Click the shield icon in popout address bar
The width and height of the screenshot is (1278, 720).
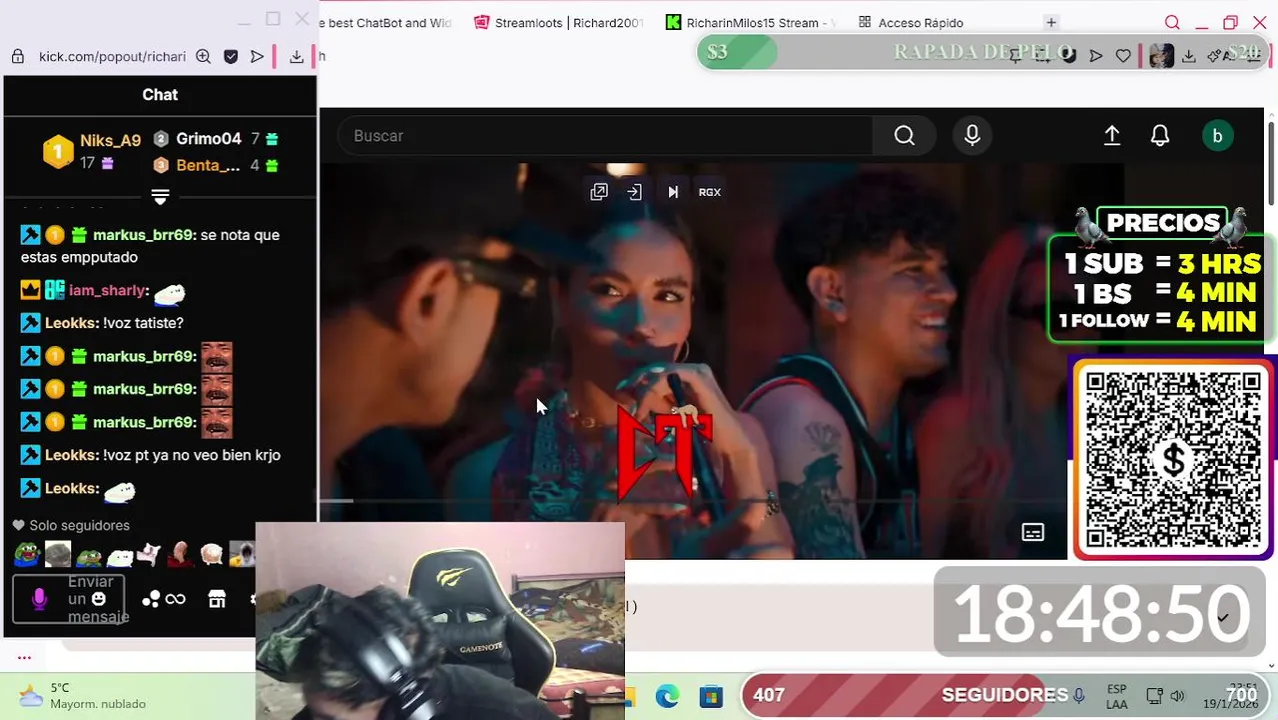click(231, 57)
